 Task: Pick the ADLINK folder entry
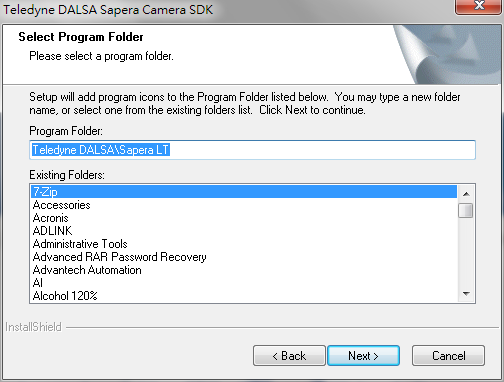pos(244,231)
